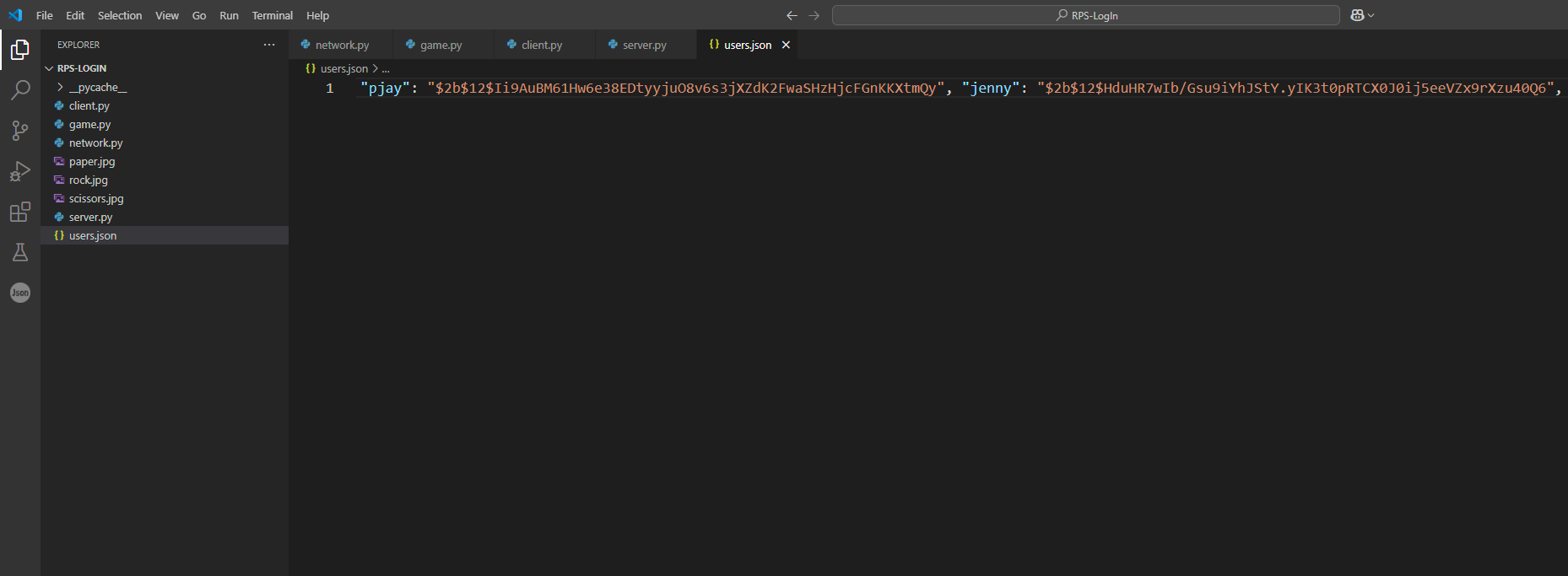Click the JSON icon beside users.json in explorer
The image size is (1568, 576).
pos(59,235)
